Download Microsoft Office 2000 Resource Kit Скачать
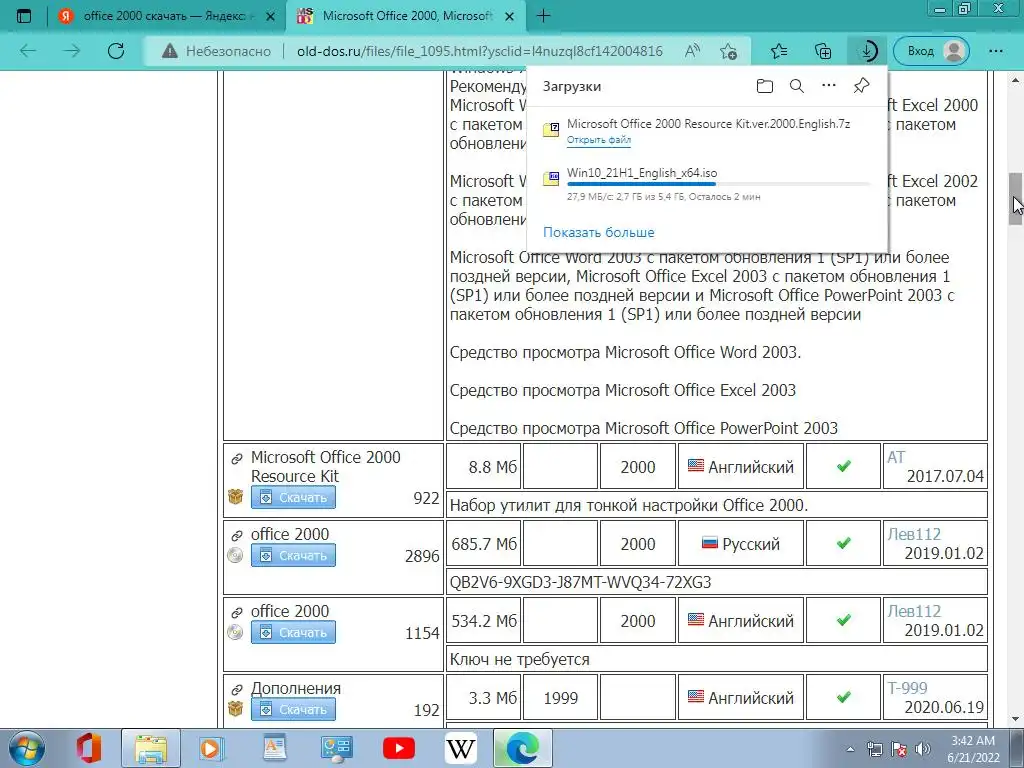This screenshot has height=768, width=1024. (294, 498)
